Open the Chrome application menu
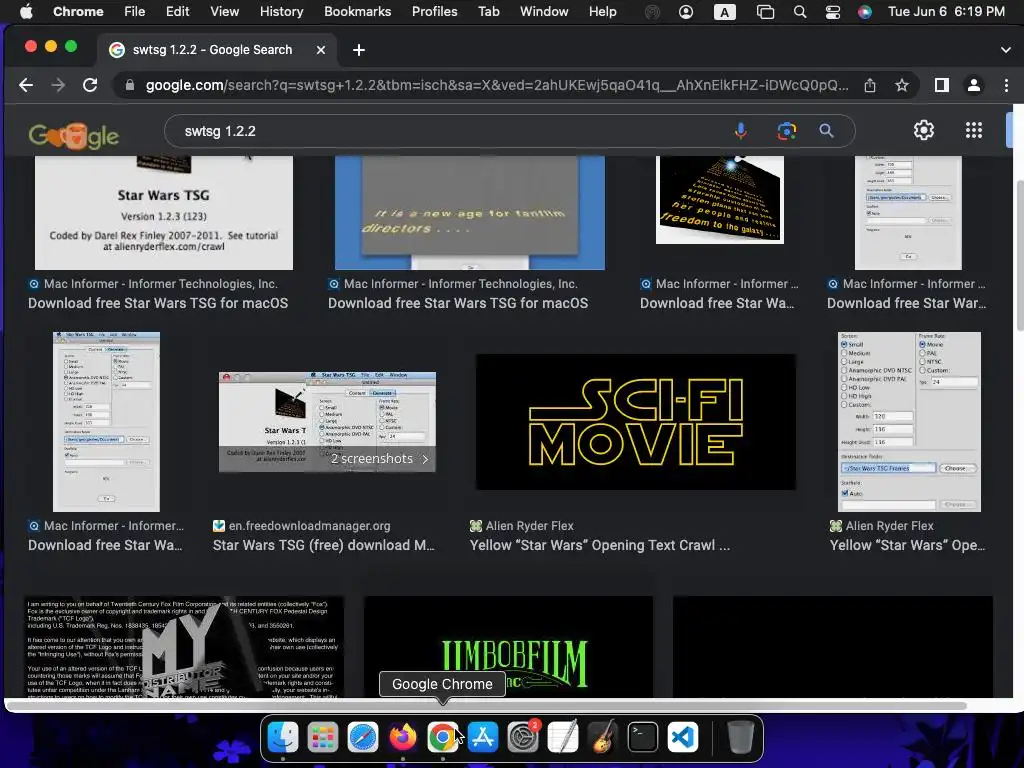This screenshot has width=1024, height=768. point(78,11)
